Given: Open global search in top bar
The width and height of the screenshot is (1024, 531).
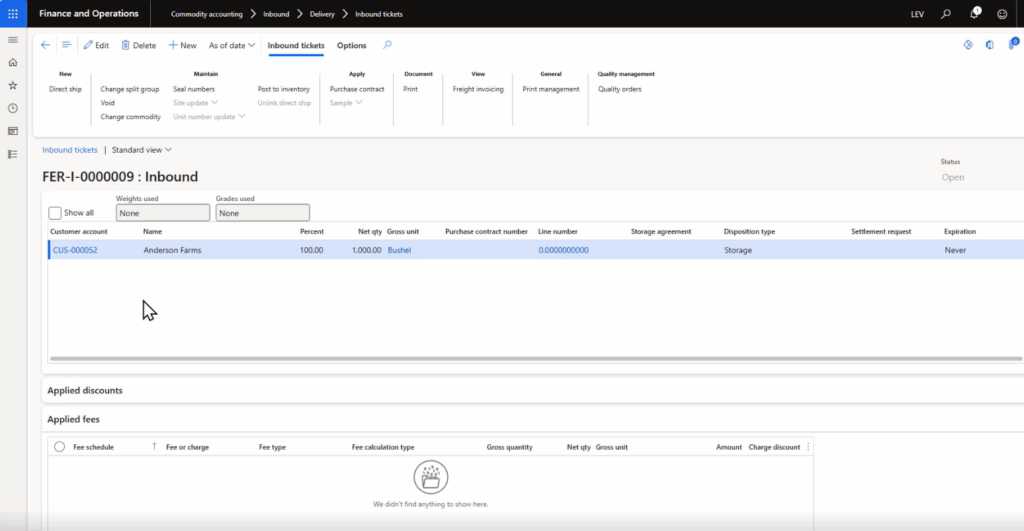Looking at the screenshot, I should (946, 14).
